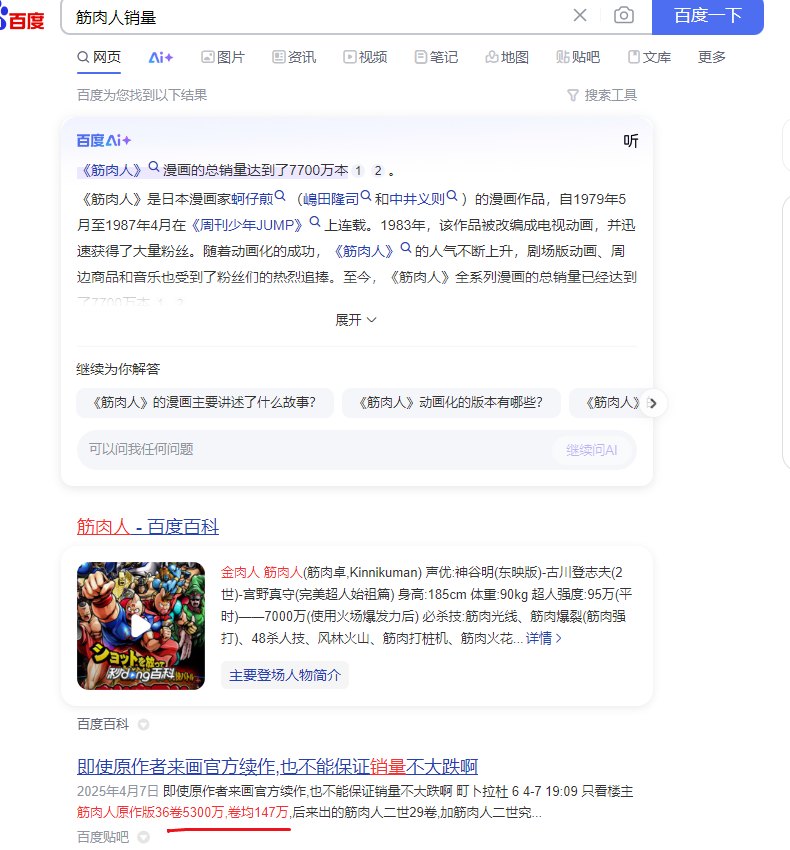Expand the AI answer with 展开
Image resolution: width=790 pixels, height=850 pixels.
pyautogui.click(x=356, y=320)
